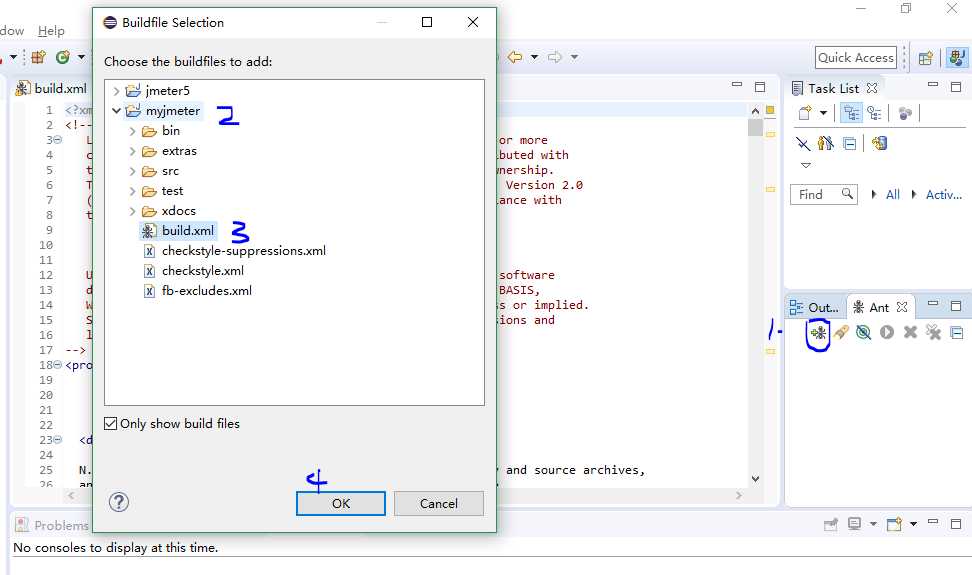Click the New Java Package toolbar icon
Screen dimensions: 972x575
38,58
